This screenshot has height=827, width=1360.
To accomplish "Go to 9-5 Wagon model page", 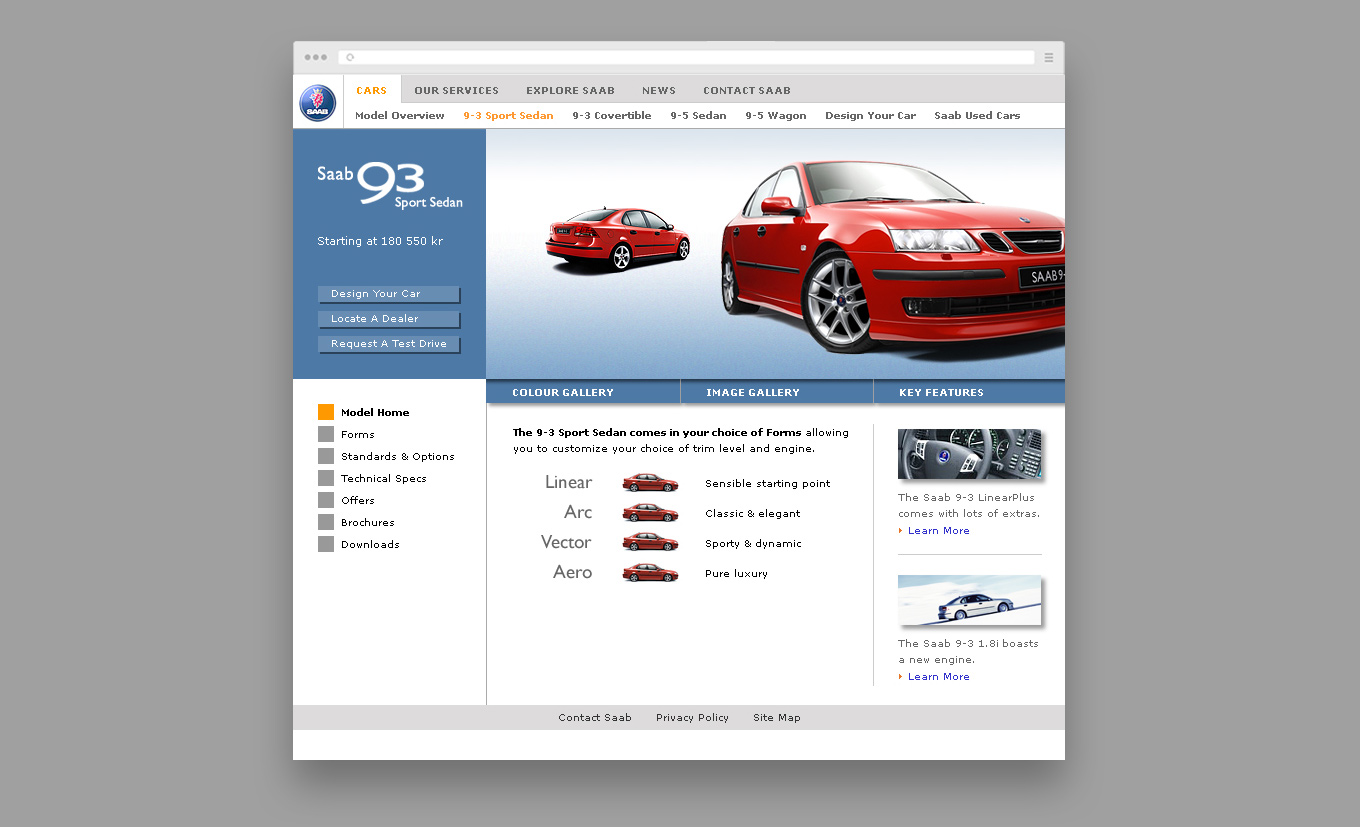I will 775,116.
